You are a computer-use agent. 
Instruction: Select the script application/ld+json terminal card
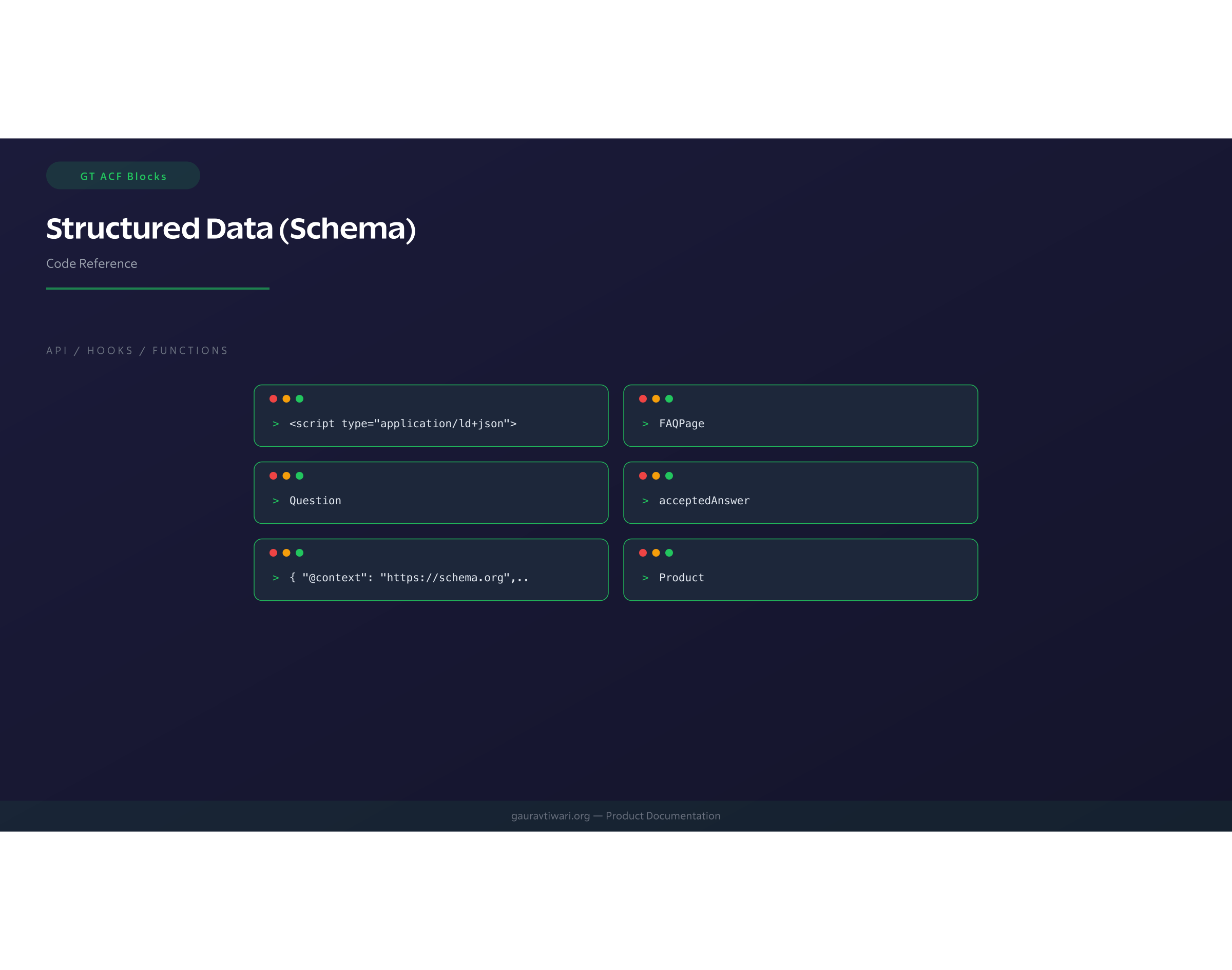pyautogui.click(x=431, y=415)
